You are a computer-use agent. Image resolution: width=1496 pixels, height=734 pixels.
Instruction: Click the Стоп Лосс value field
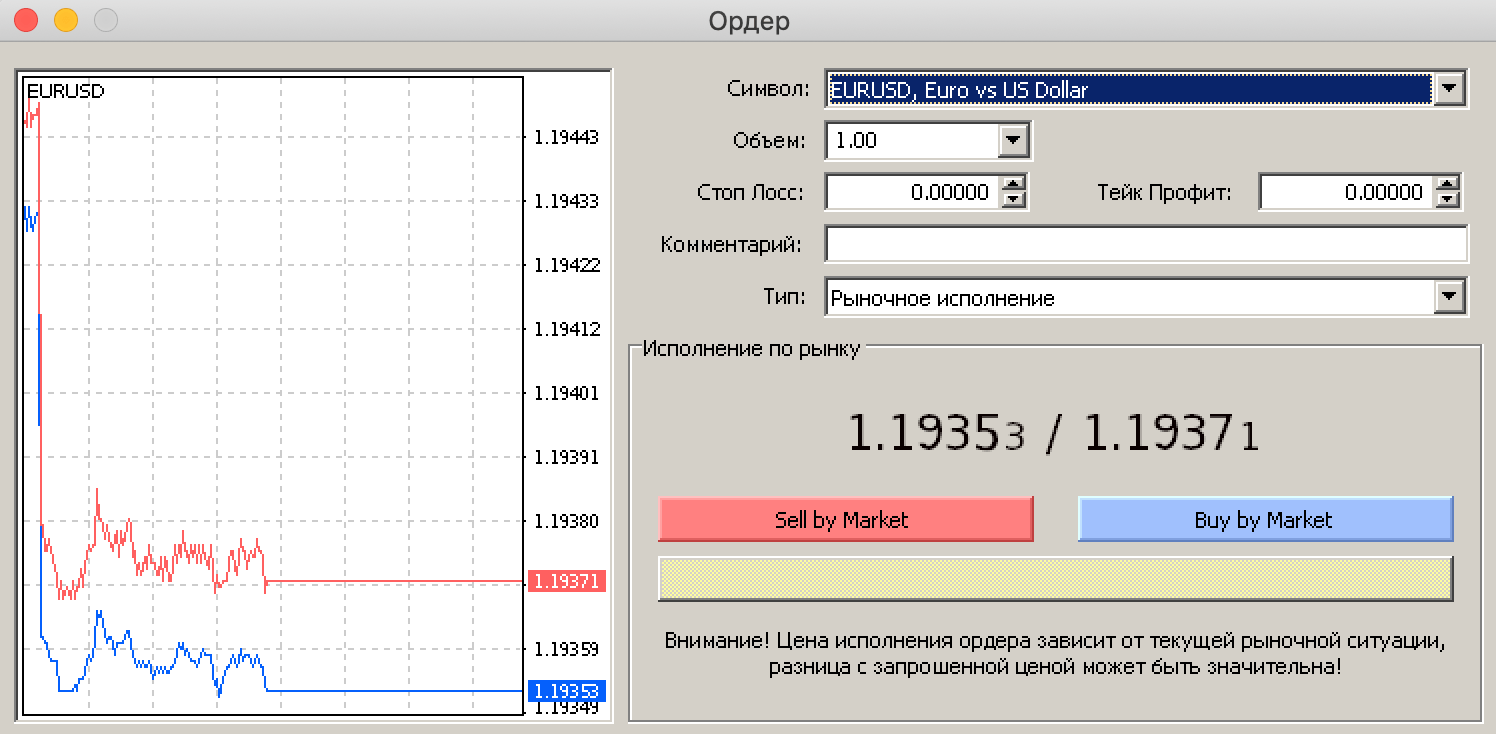[x=912, y=192]
